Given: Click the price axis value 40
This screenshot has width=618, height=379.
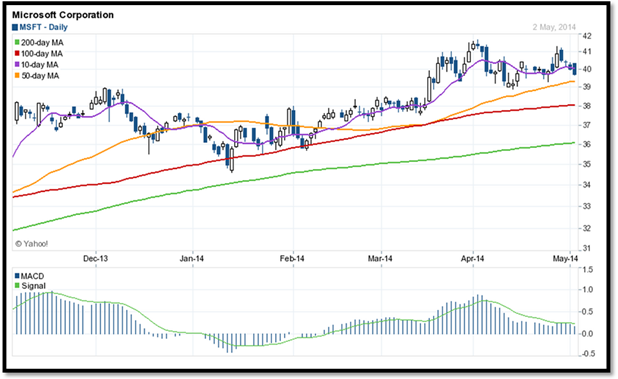Looking at the screenshot, I should (587, 69).
